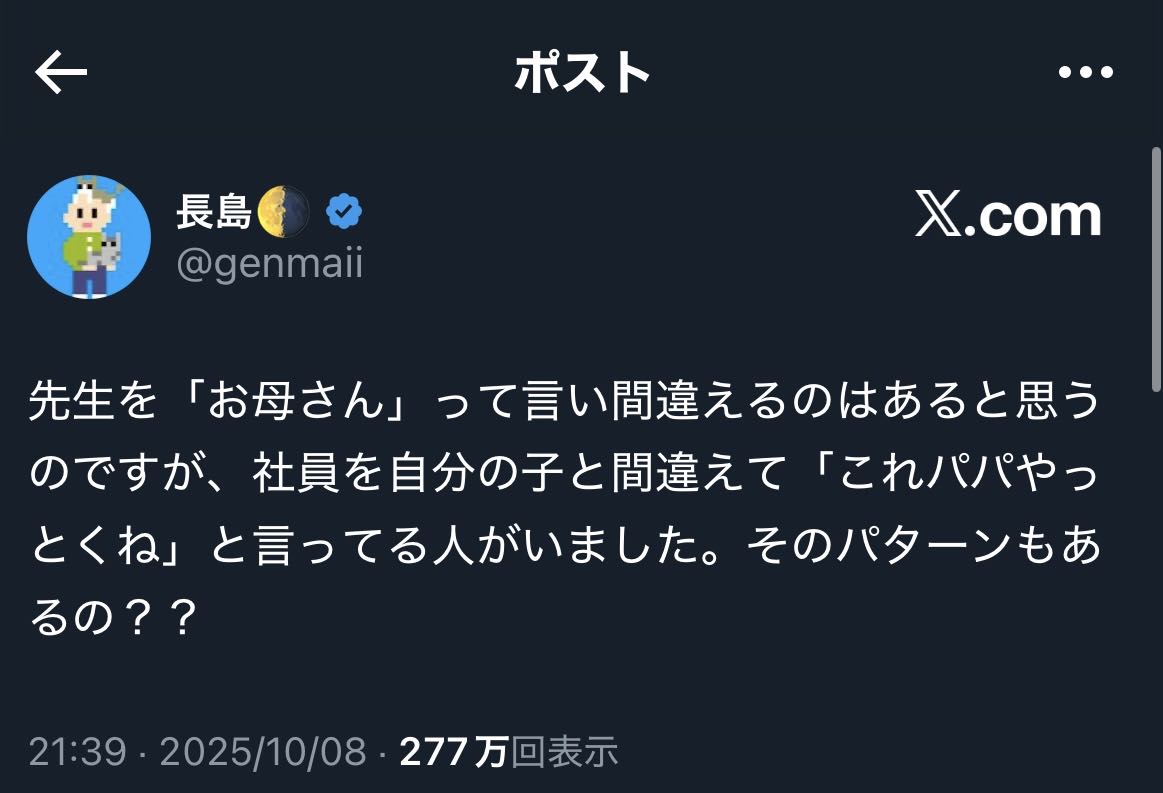The height and width of the screenshot is (793, 1163).
Task: Go back using the left arrow icon
Action: (x=61, y=72)
